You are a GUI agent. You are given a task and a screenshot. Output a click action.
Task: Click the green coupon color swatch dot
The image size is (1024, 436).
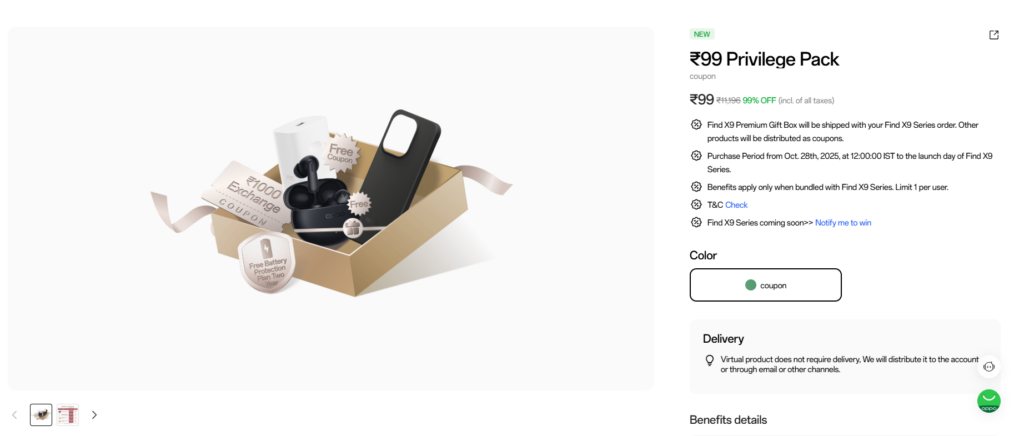pos(750,285)
